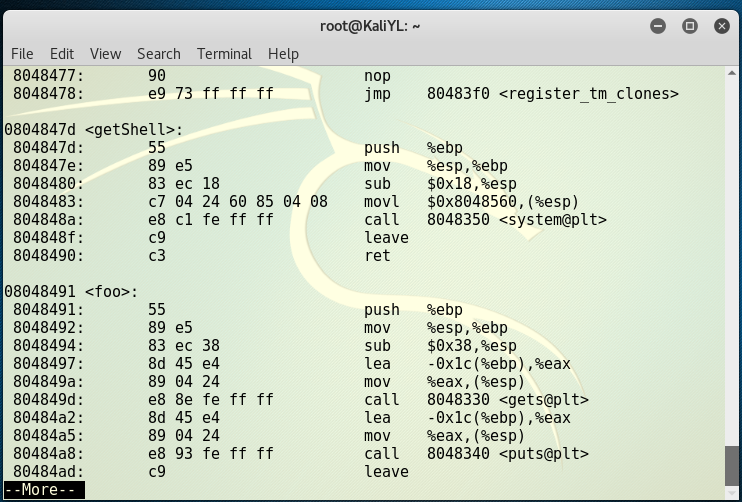Click the 0804847d <getShell>: label
This screenshot has width=742, height=502.
pos(94,130)
